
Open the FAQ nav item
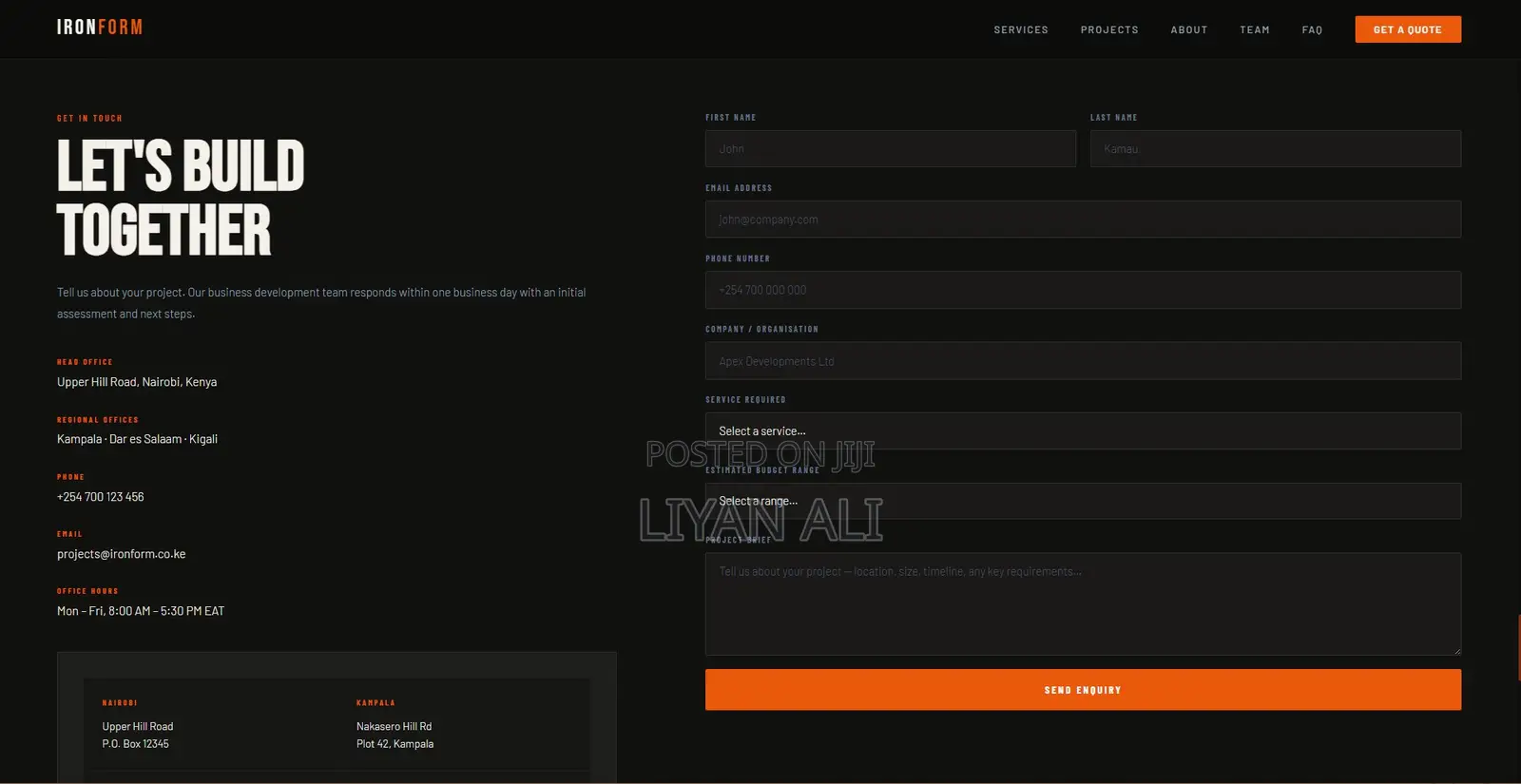click(x=1312, y=30)
